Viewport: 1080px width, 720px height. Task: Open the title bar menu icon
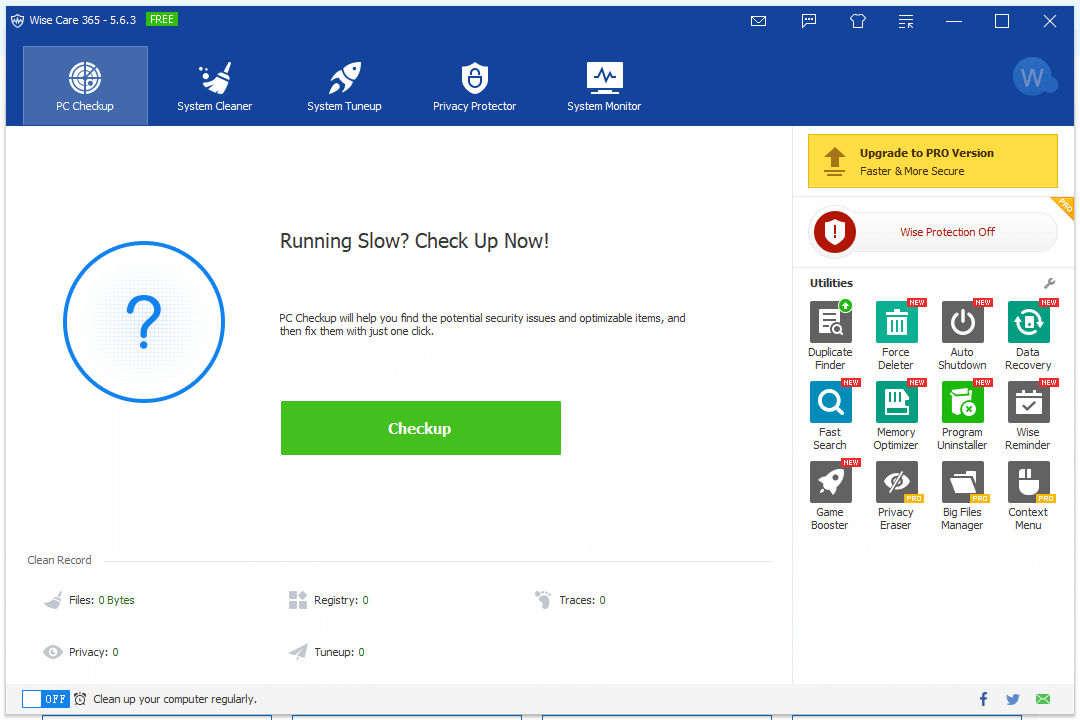coord(906,21)
